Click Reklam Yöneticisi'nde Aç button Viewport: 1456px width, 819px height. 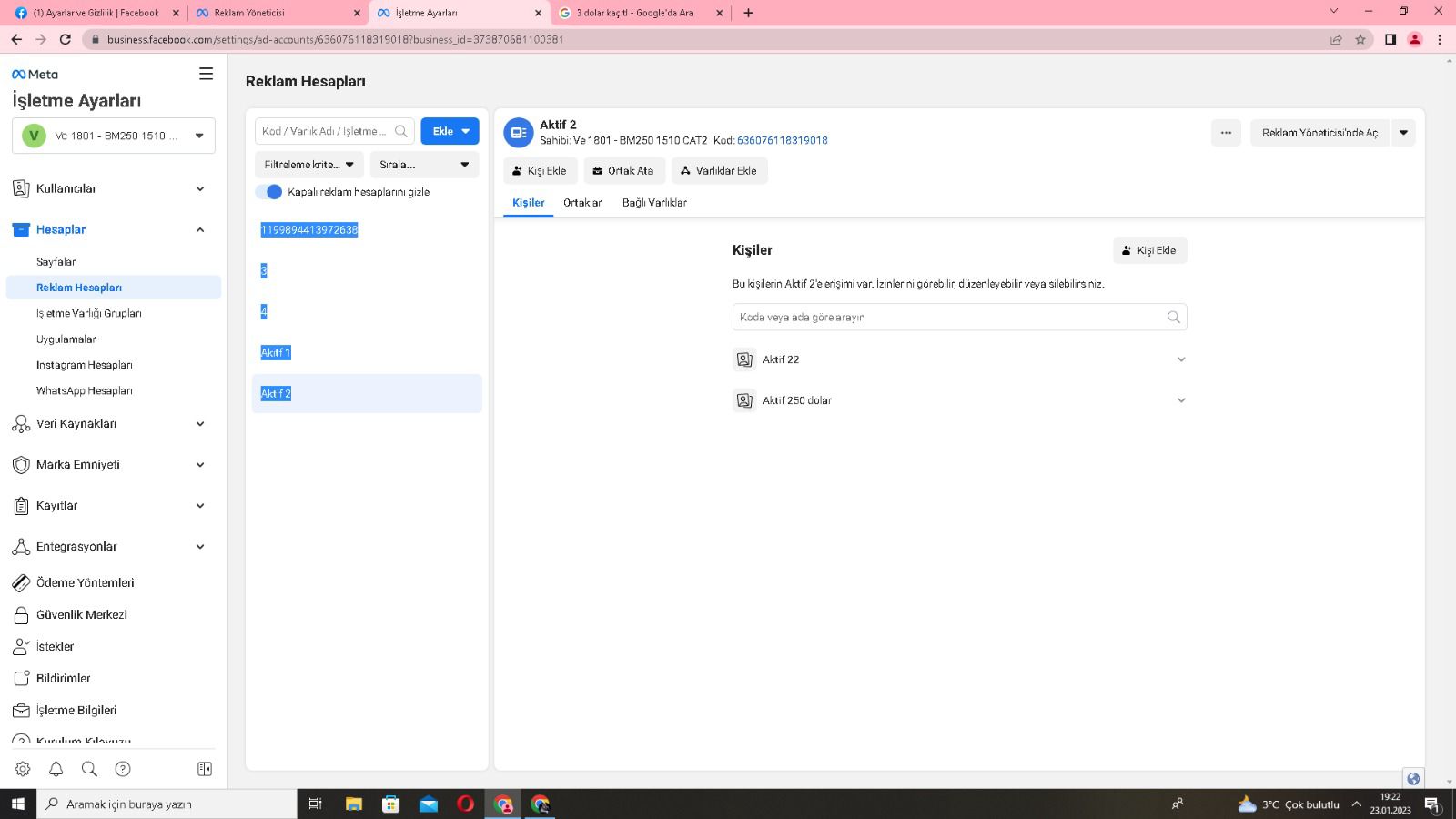click(x=1319, y=133)
